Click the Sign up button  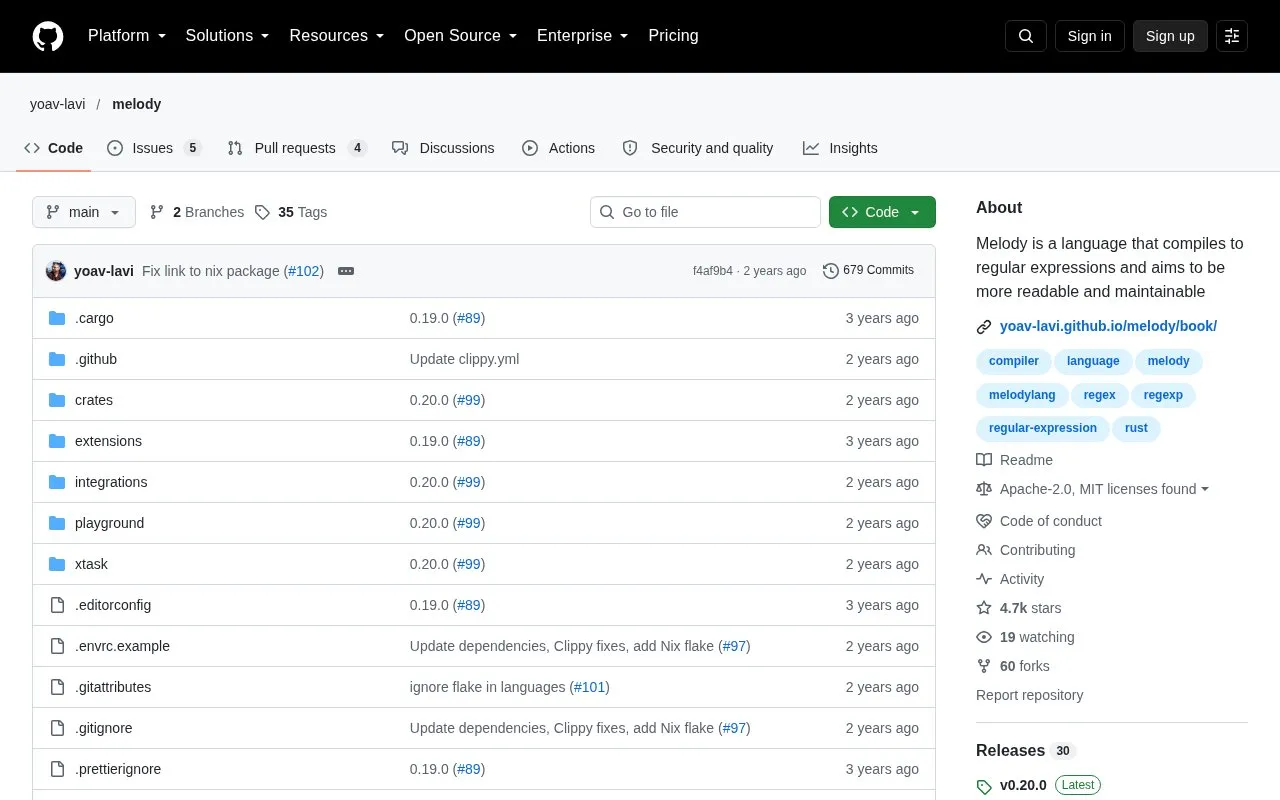(1170, 36)
